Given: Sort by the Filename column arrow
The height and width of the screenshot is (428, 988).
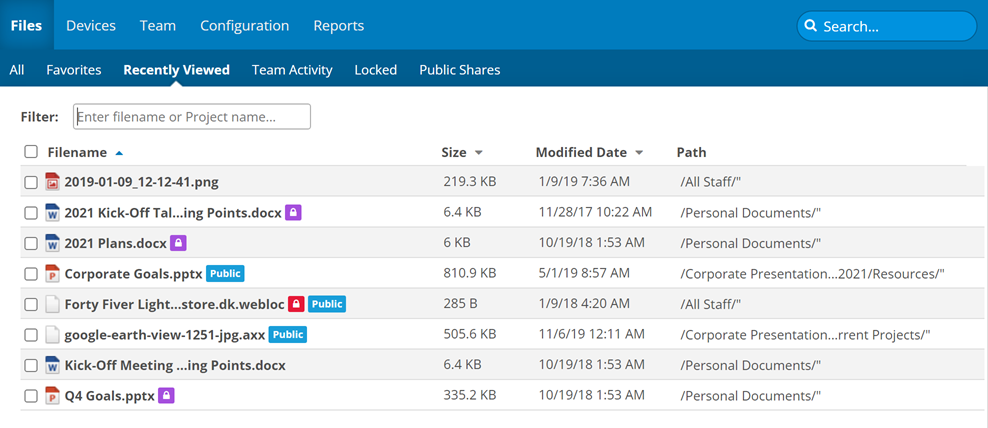Looking at the screenshot, I should [x=120, y=153].
